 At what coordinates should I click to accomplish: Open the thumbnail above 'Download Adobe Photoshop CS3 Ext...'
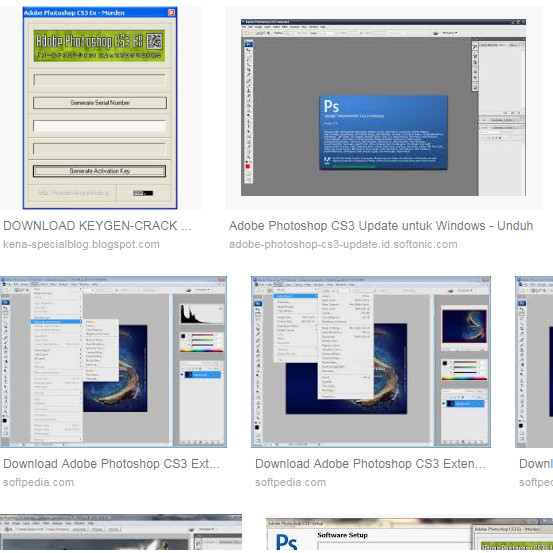tap(113, 362)
